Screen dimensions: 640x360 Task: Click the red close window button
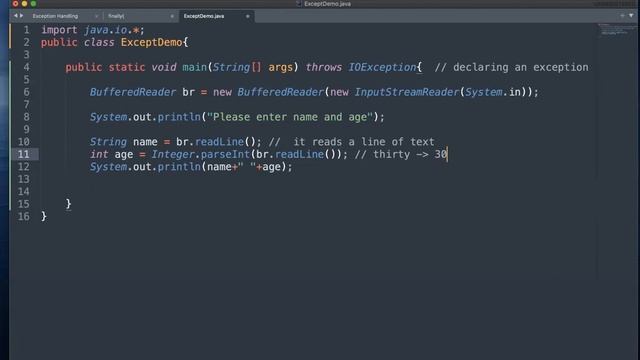[x=16, y=4]
